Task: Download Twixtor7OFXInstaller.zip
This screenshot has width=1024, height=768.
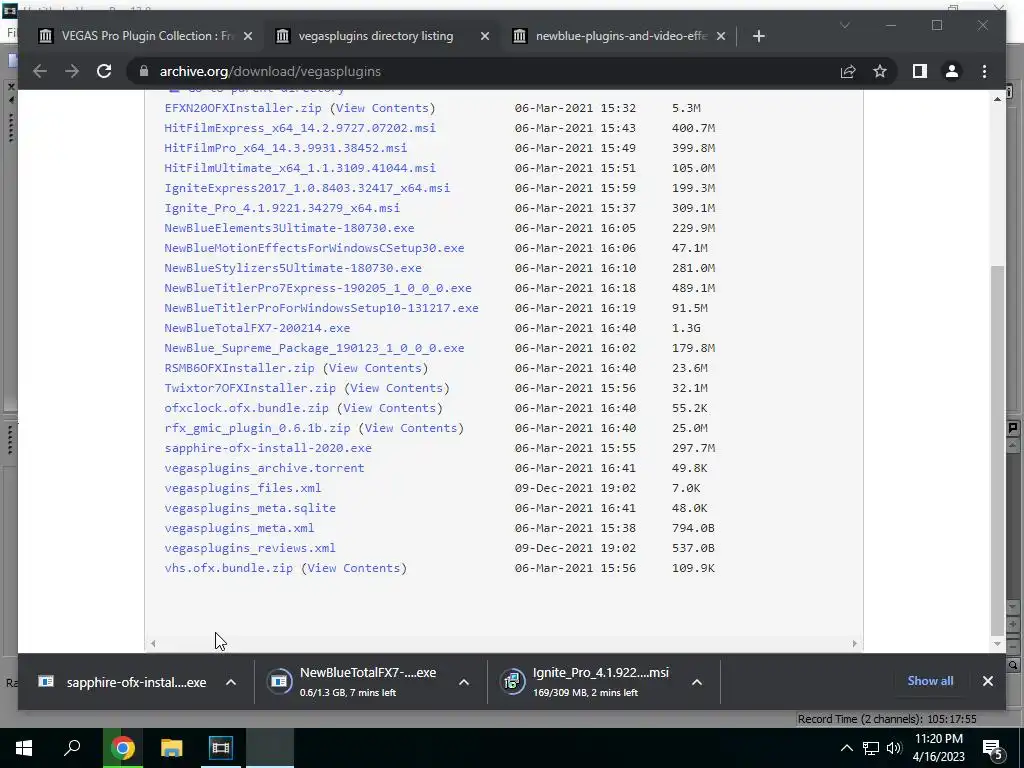Action: (x=249, y=388)
